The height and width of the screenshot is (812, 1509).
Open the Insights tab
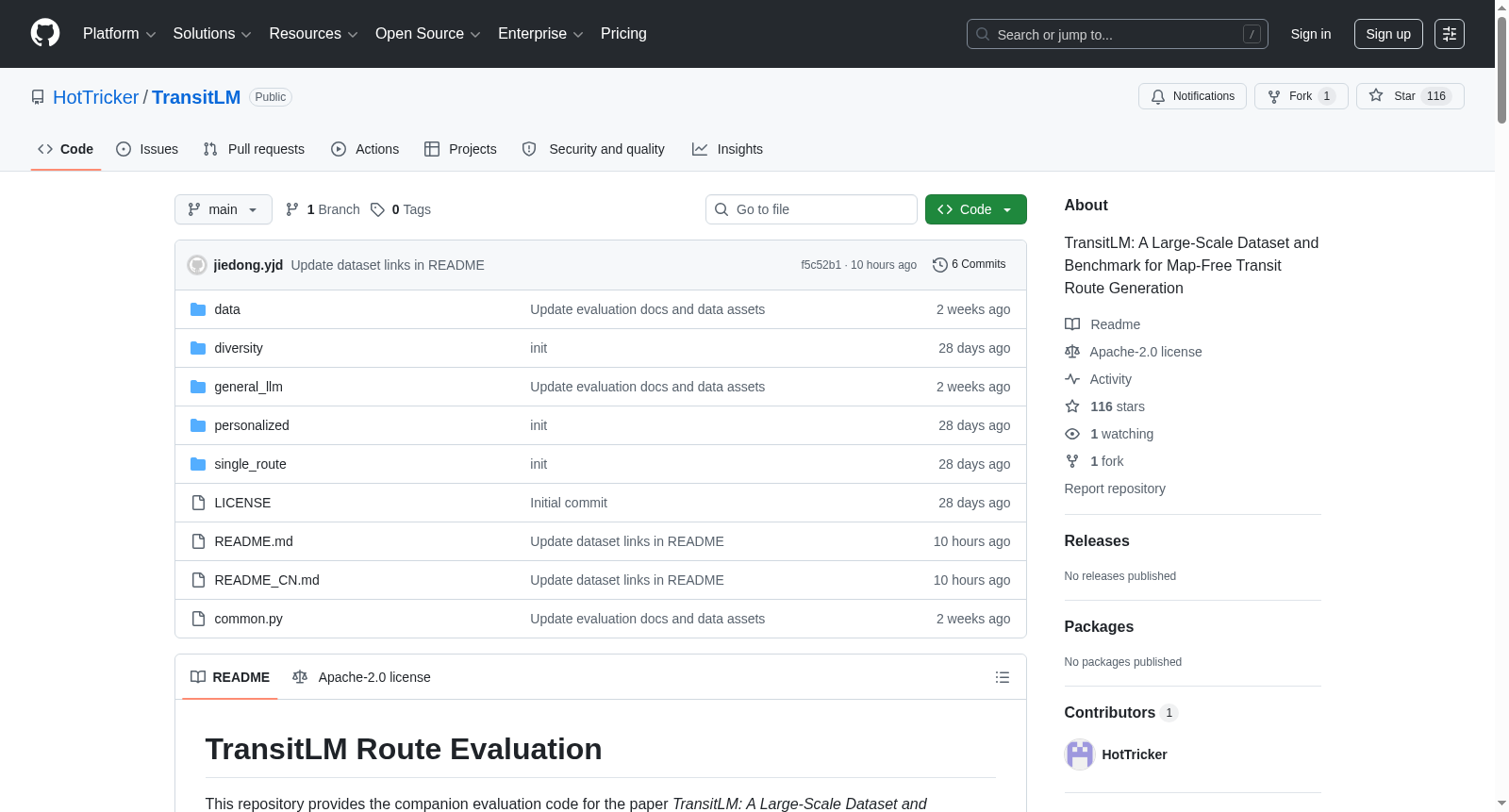click(x=727, y=149)
